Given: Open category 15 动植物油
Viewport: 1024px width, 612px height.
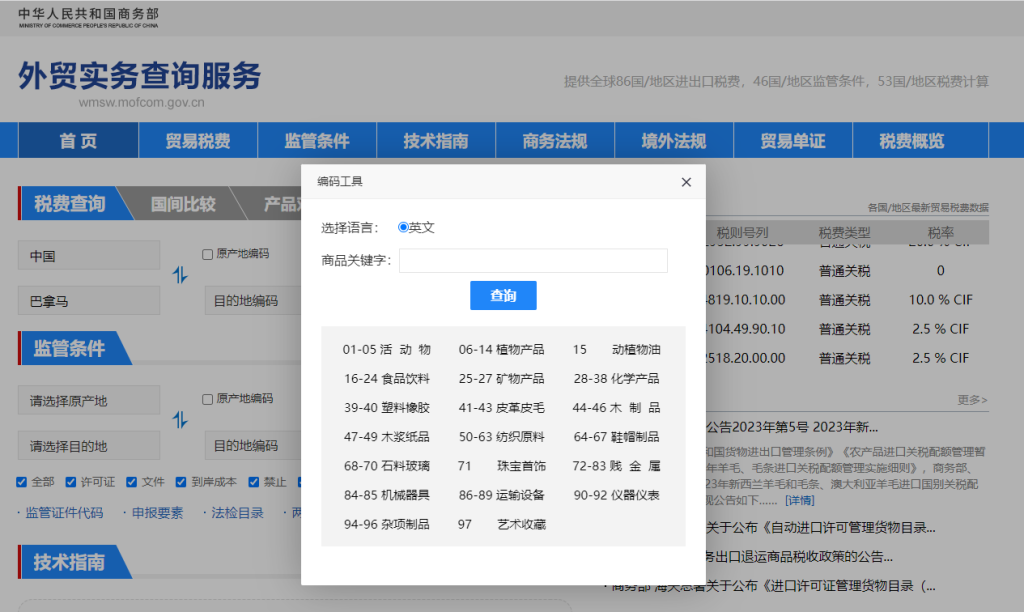Looking at the screenshot, I should pyautogui.click(x=616, y=349).
